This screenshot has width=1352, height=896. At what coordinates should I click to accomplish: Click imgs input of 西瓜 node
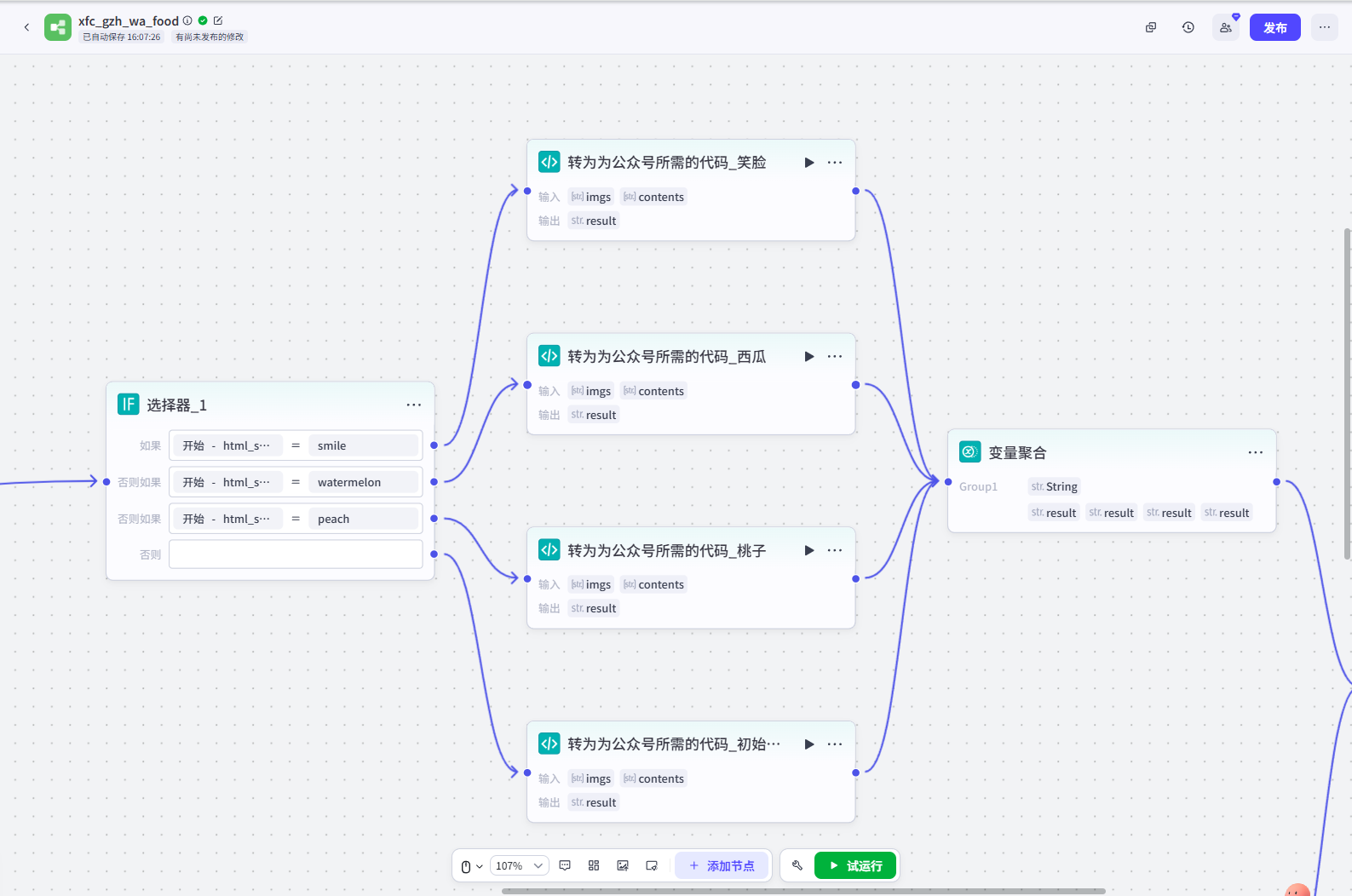click(591, 391)
